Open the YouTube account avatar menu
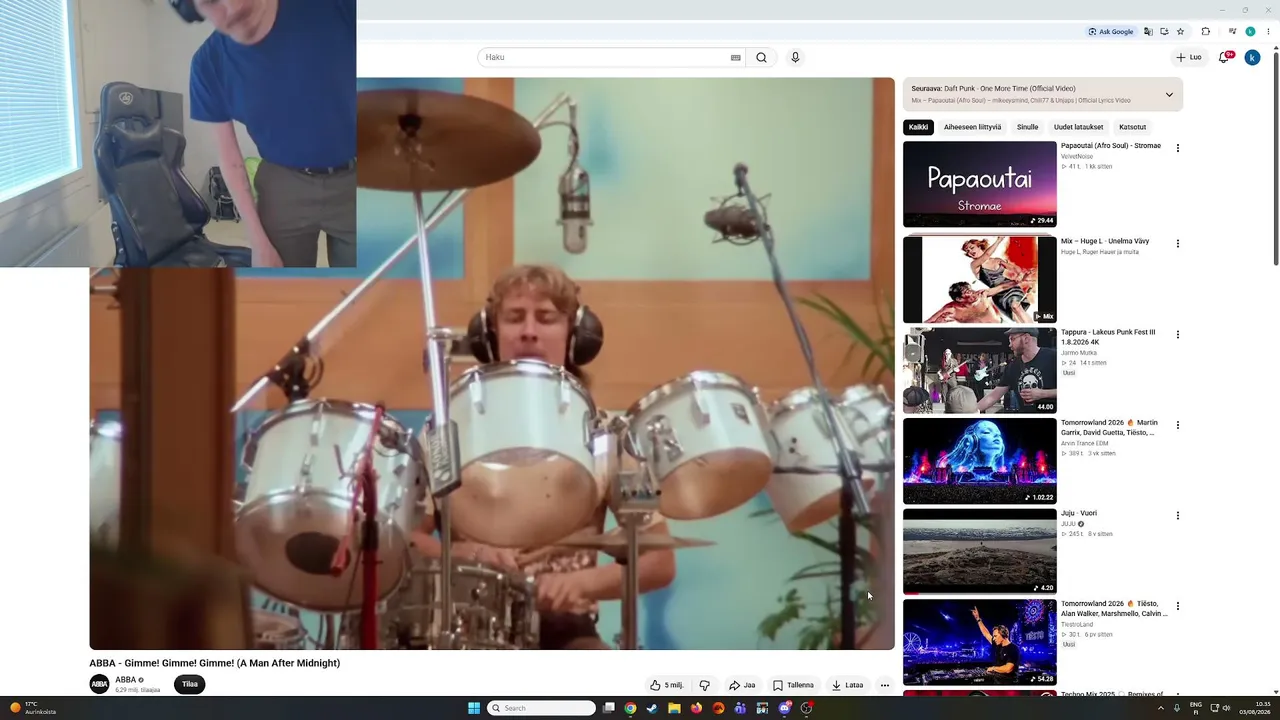The image size is (1280, 720). [1252, 57]
